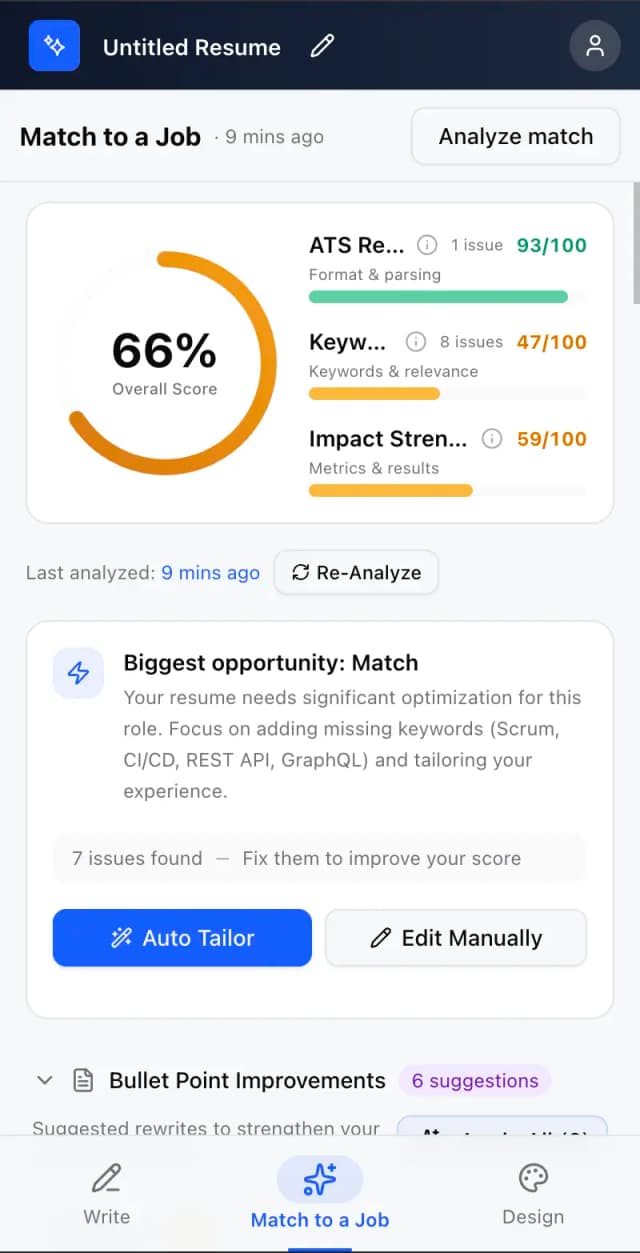Click the 6 suggestions badge
Viewport: 640px width, 1253px height.
tap(475, 1080)
